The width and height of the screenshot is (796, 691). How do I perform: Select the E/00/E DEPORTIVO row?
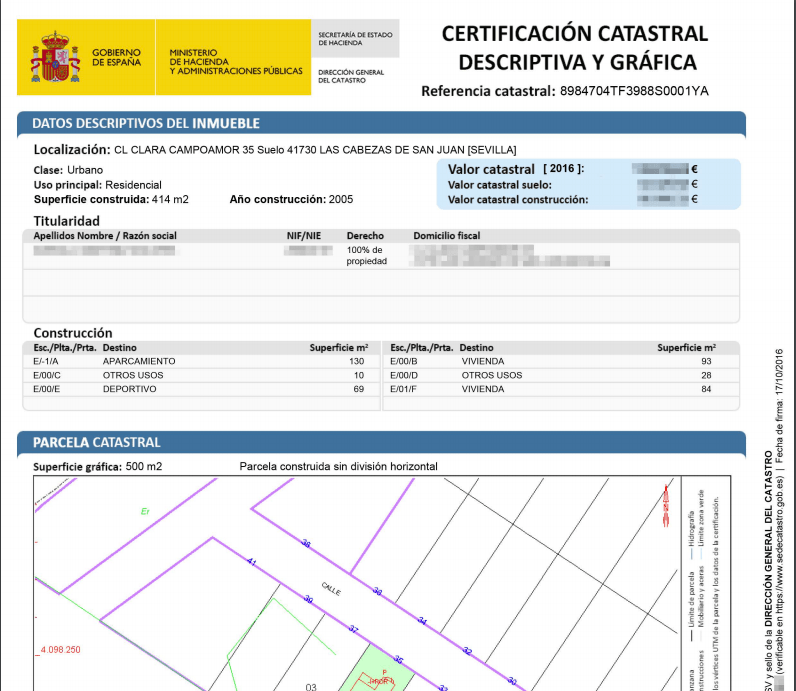(x=202, y=389)
